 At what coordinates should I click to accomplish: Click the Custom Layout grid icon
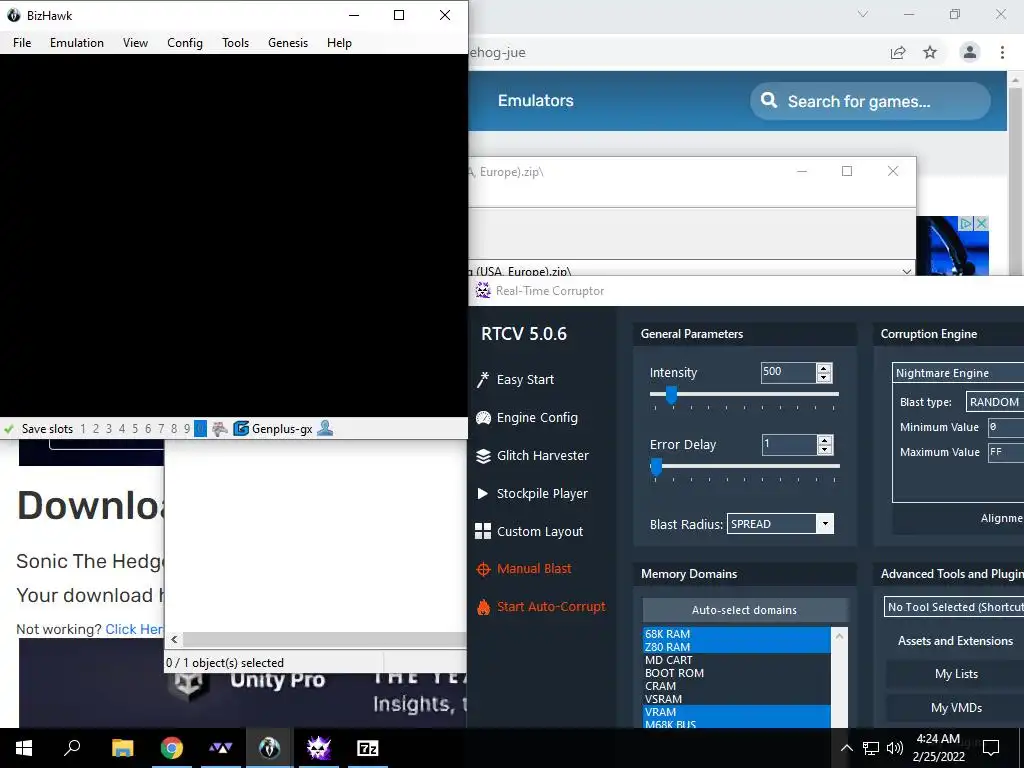point(483,531)
